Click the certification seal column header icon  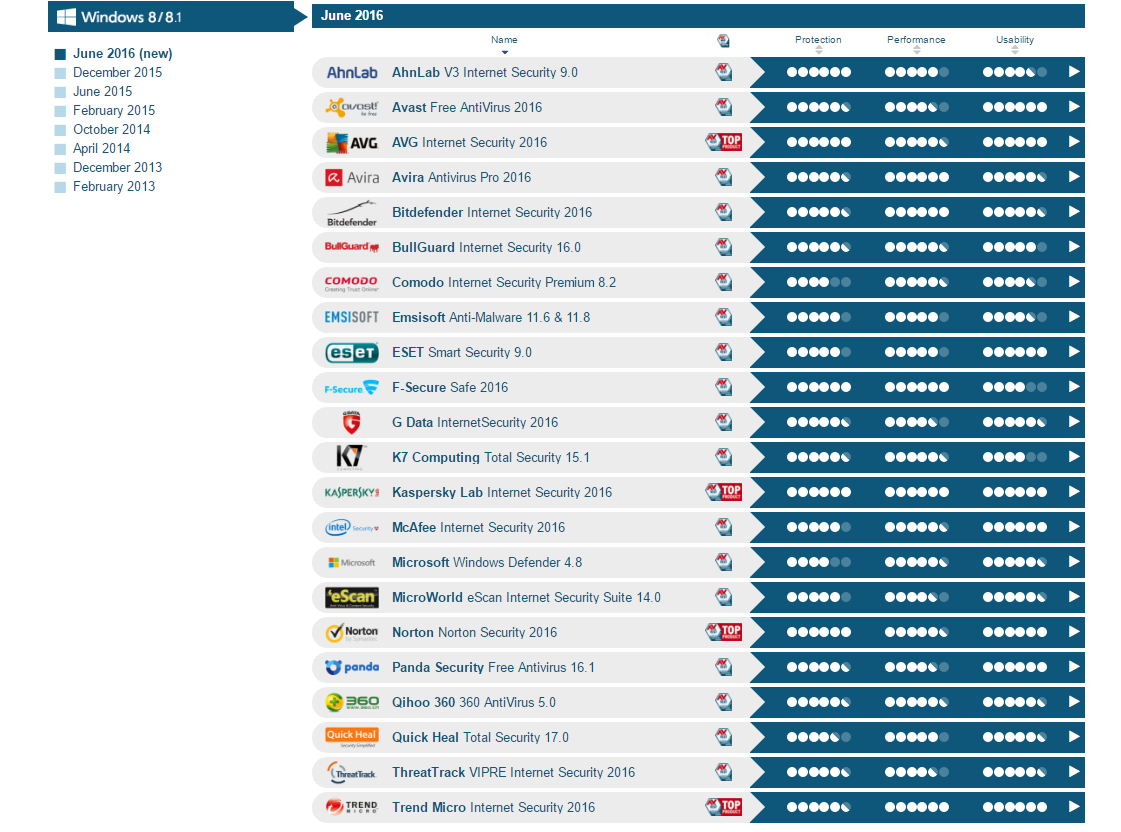tap(724, 41)
